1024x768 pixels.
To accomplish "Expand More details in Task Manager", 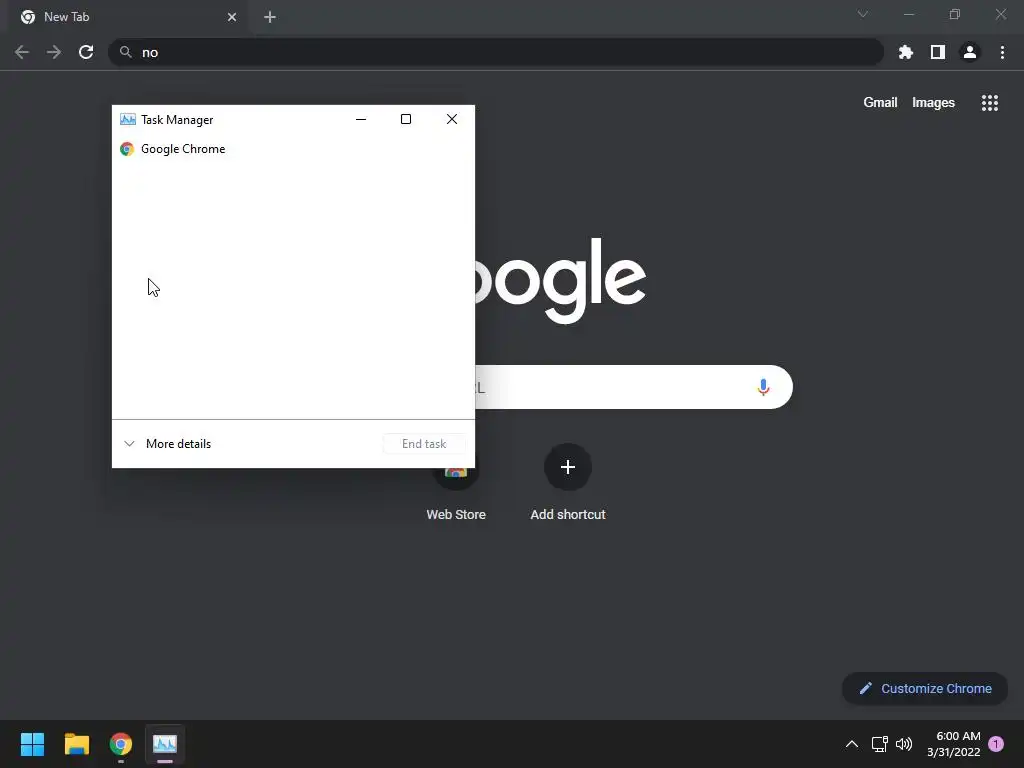I will click(x=167, y=444).
